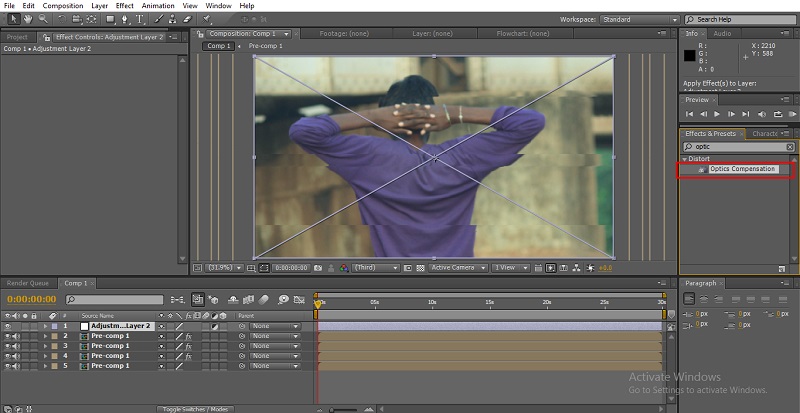Open the Animation menu
Screen dimensions: 800x413
pyautogui.click(x=157, y=6)
